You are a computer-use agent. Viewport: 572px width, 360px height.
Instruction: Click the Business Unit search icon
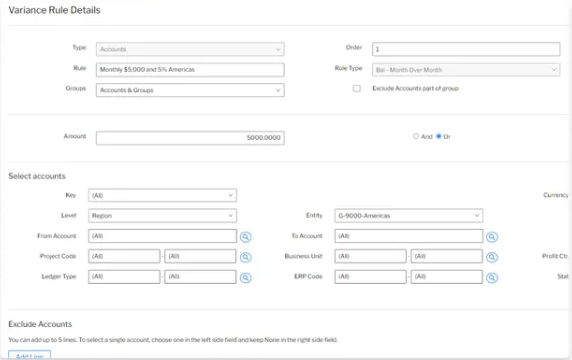(492, 257)
